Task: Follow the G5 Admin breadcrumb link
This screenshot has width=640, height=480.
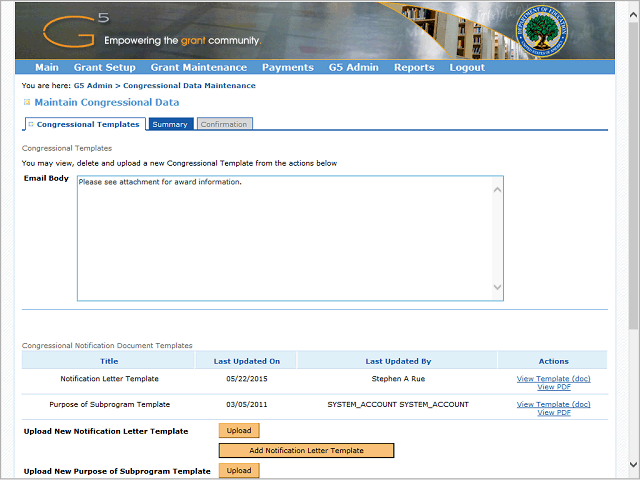Action: click(x=93, y=85)
